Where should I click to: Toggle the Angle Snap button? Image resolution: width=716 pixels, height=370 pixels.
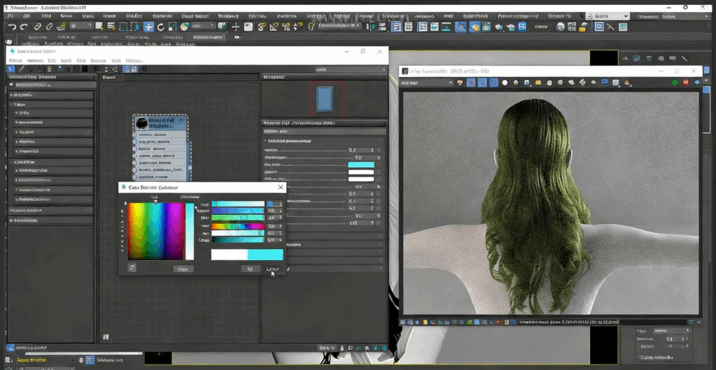pos(274,27)
